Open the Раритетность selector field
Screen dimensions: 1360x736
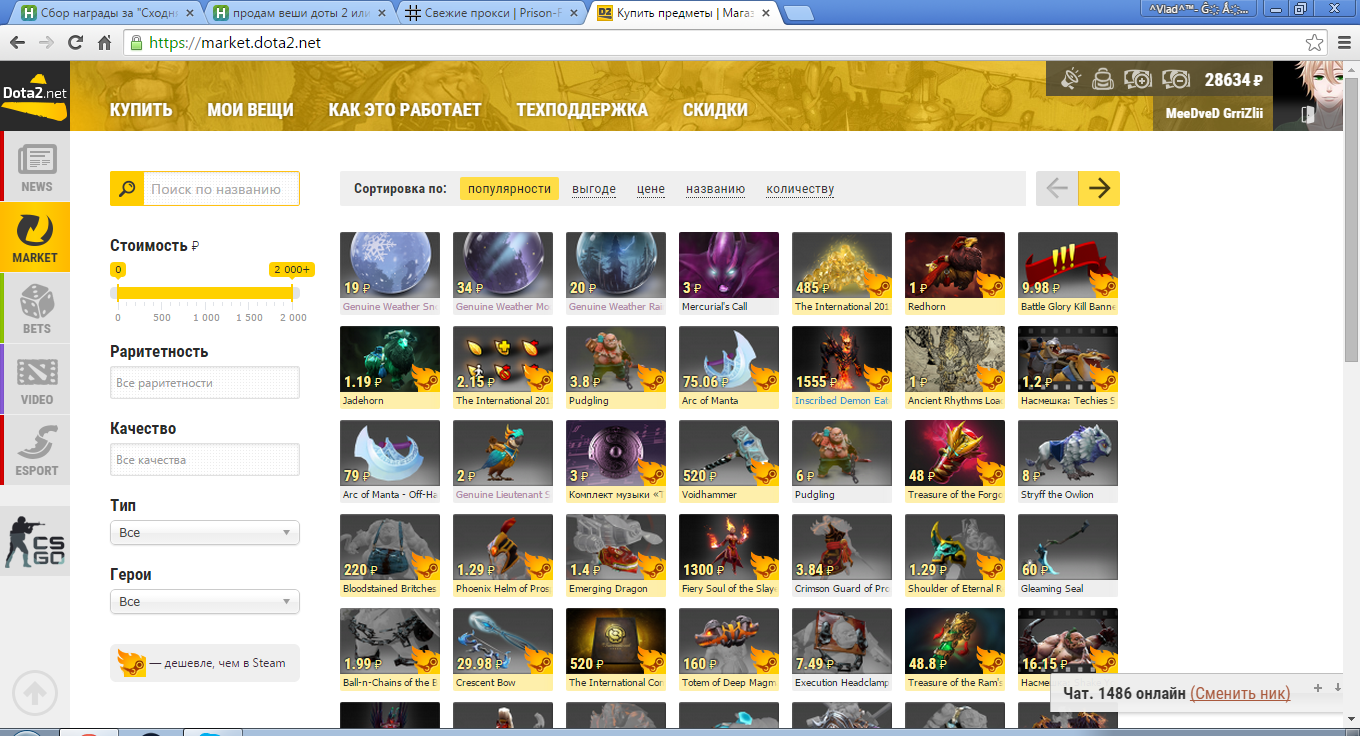tap(205, 382)
